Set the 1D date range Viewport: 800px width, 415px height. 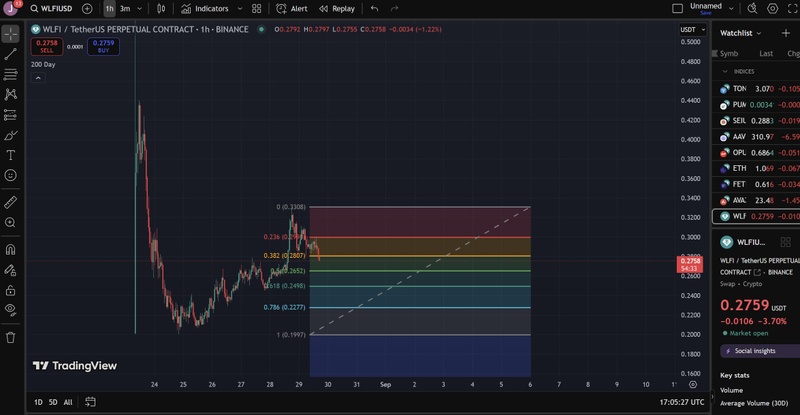click(x=38, y=402)
